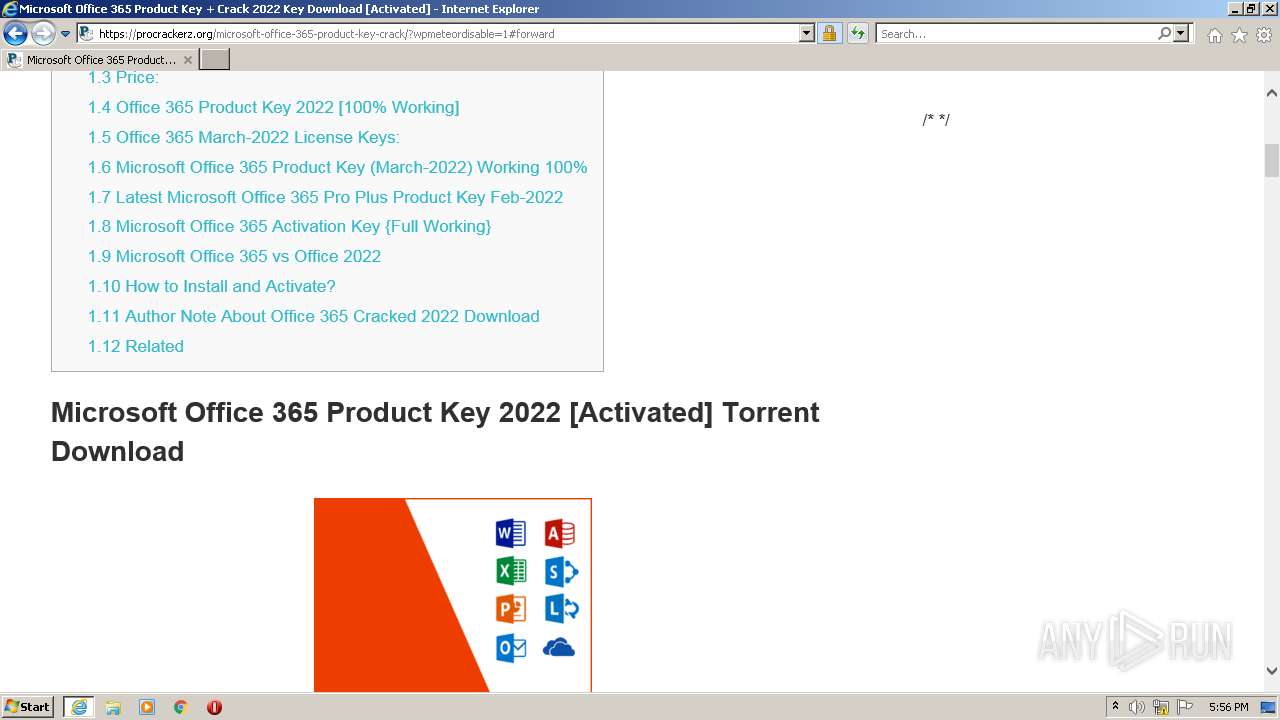This screenshot has height=720, width=1280.
Task: Open 1.11 Author Note About Office 365 link
Action: [313, 316]
